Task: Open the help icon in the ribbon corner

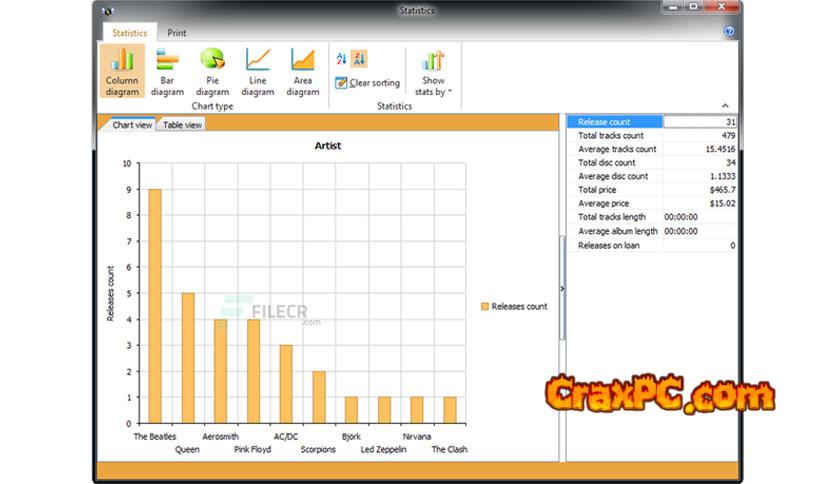Action: click(729, 31)
